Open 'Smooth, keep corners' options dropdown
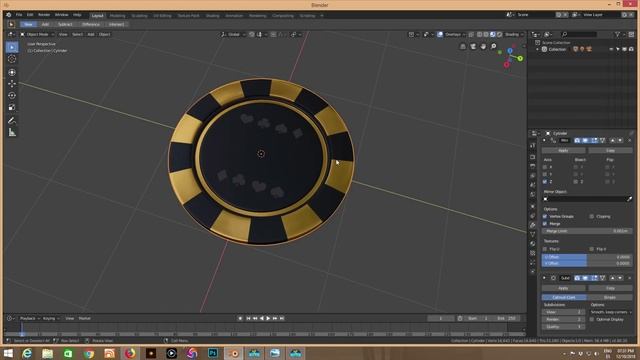This screenshot has width=640, height=360. pyautogui.click(x=611, y=312)
